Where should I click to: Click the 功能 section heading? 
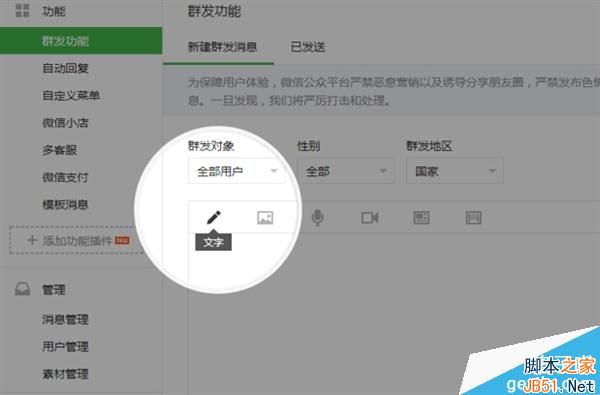point(54,11)
